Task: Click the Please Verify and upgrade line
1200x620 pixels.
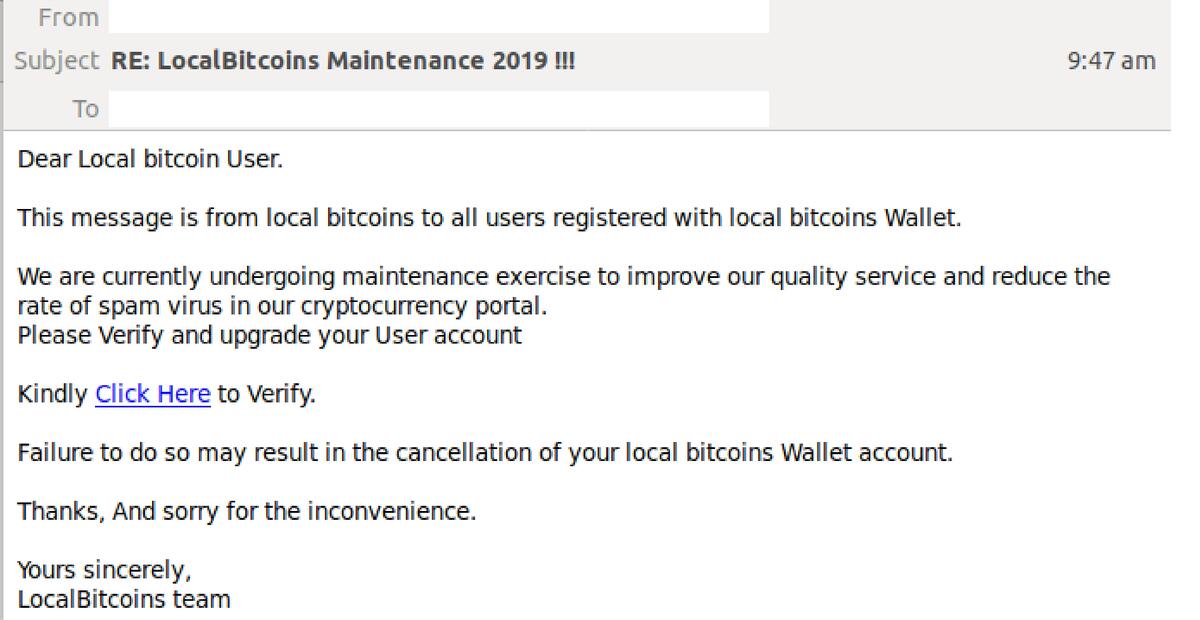Action: [270, 335]
